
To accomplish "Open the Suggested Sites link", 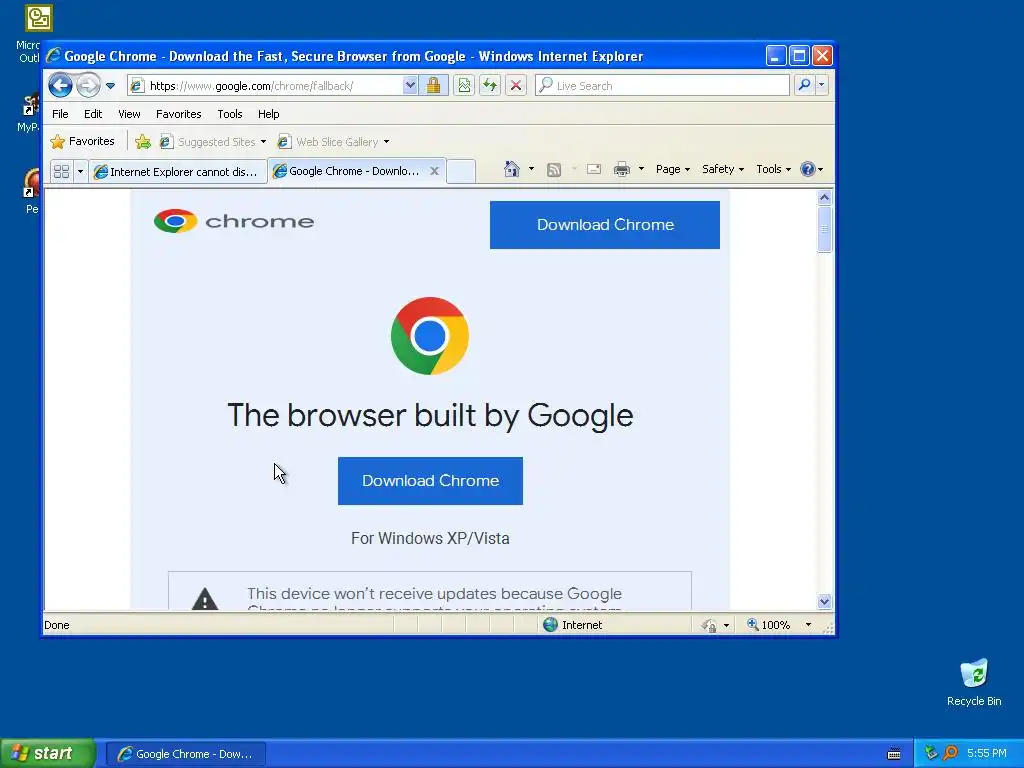I will pyautogui.click(x=208, y=142).
